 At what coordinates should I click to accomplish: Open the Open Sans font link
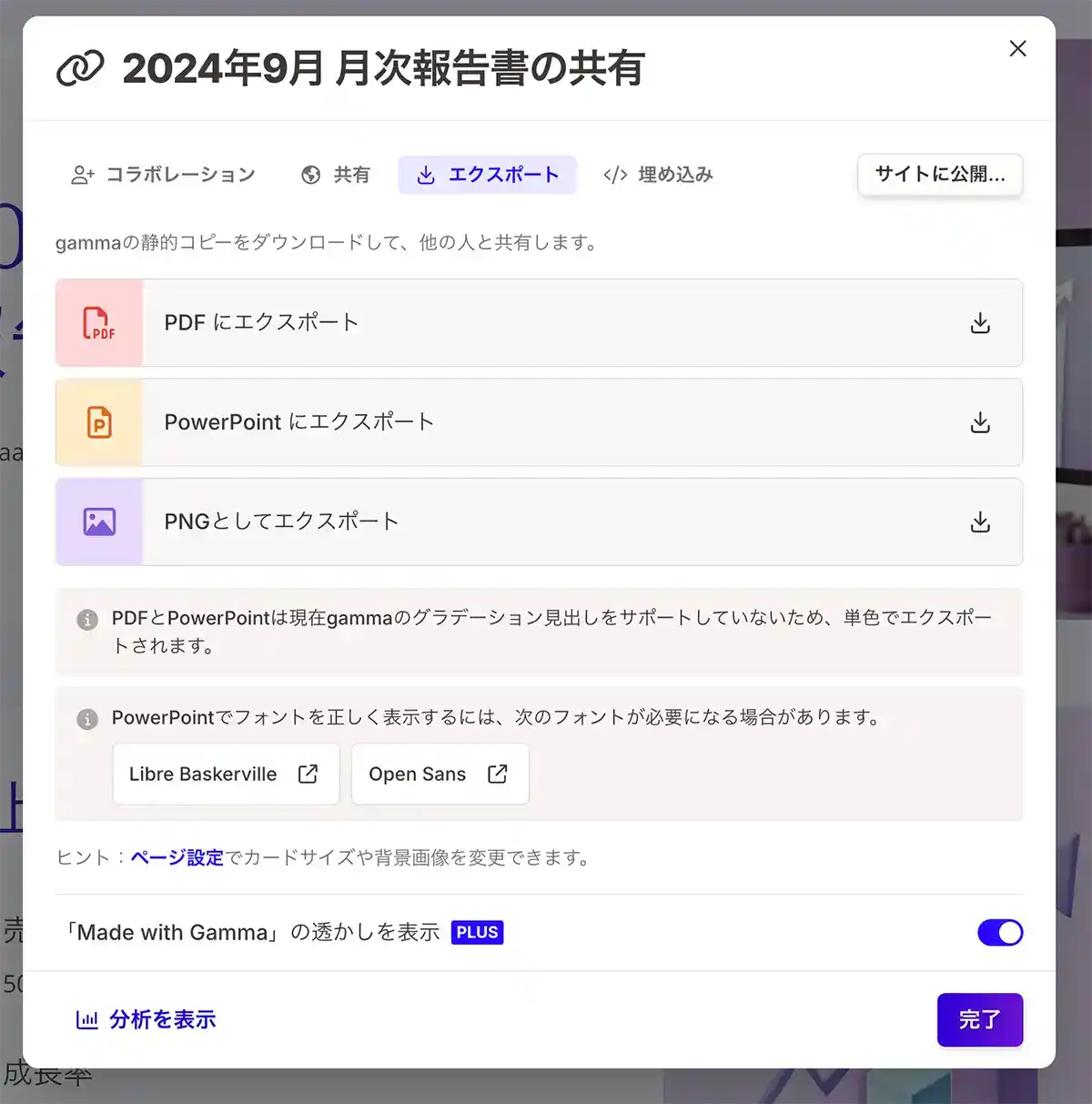[440, 774]
